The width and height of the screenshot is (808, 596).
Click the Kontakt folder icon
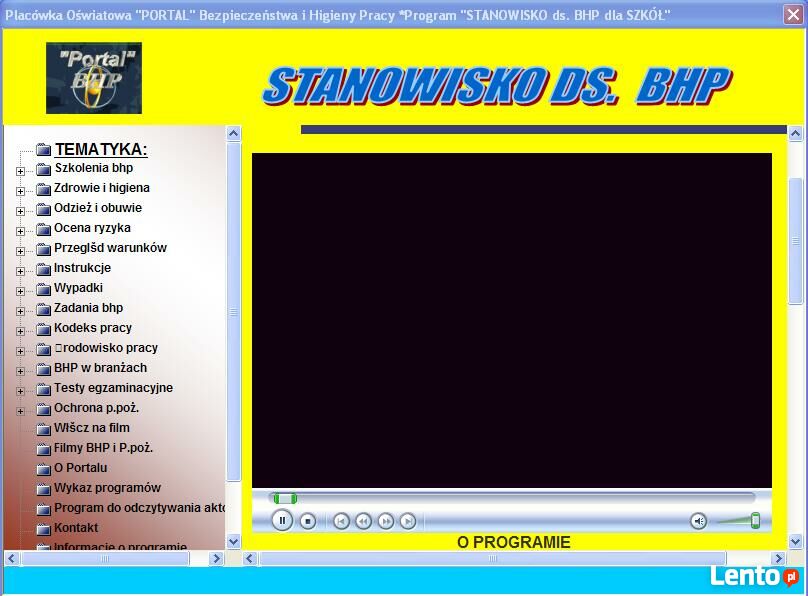43,529
